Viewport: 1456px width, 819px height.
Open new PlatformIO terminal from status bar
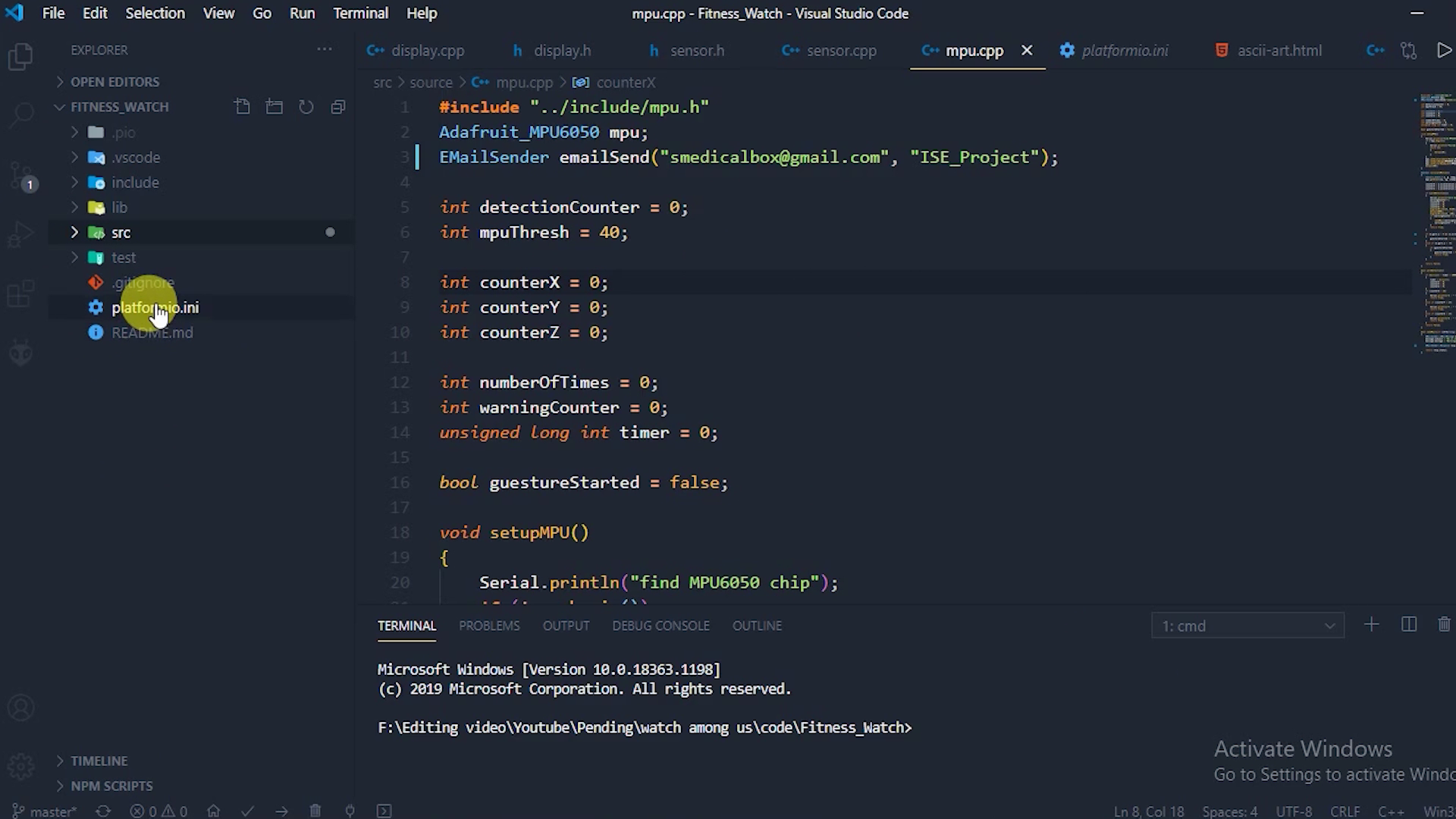point(384,811)
